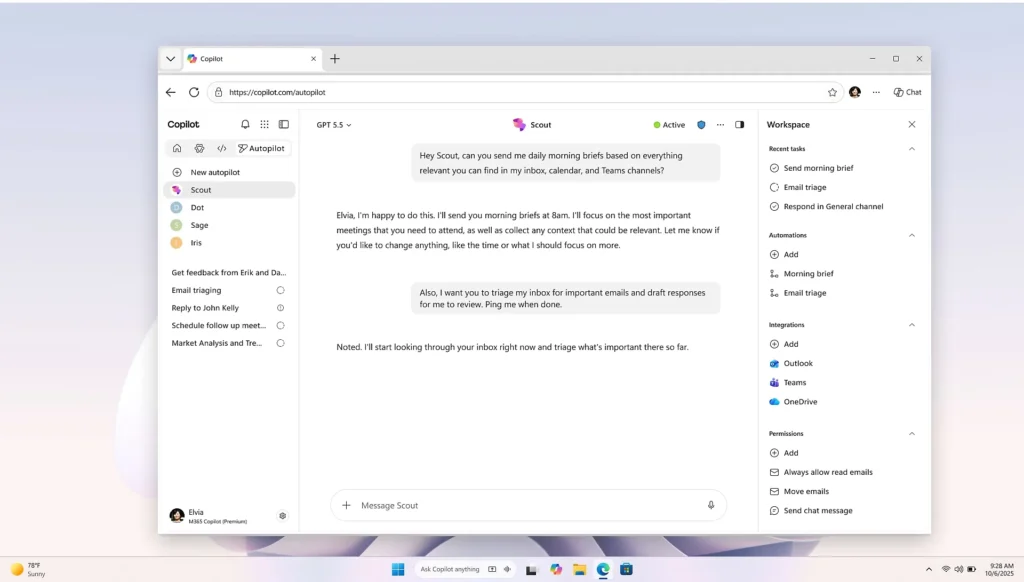
Task: Open the code brackets icon tab
Action: coord(222,148)
